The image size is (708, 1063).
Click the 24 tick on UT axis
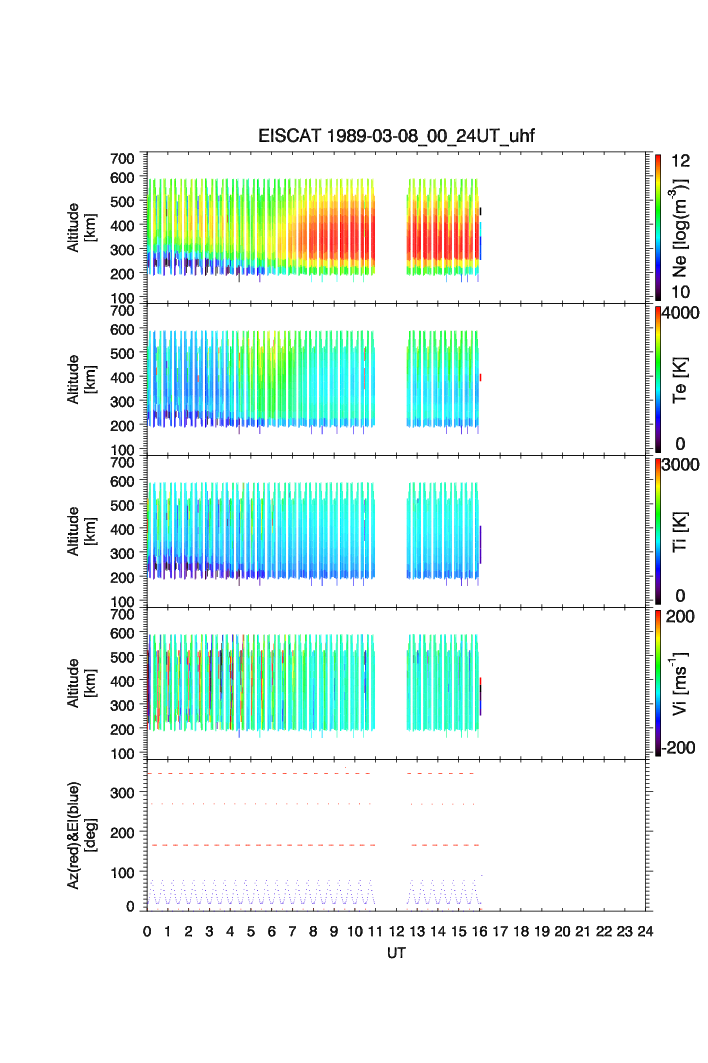click(x=645, y=931)
